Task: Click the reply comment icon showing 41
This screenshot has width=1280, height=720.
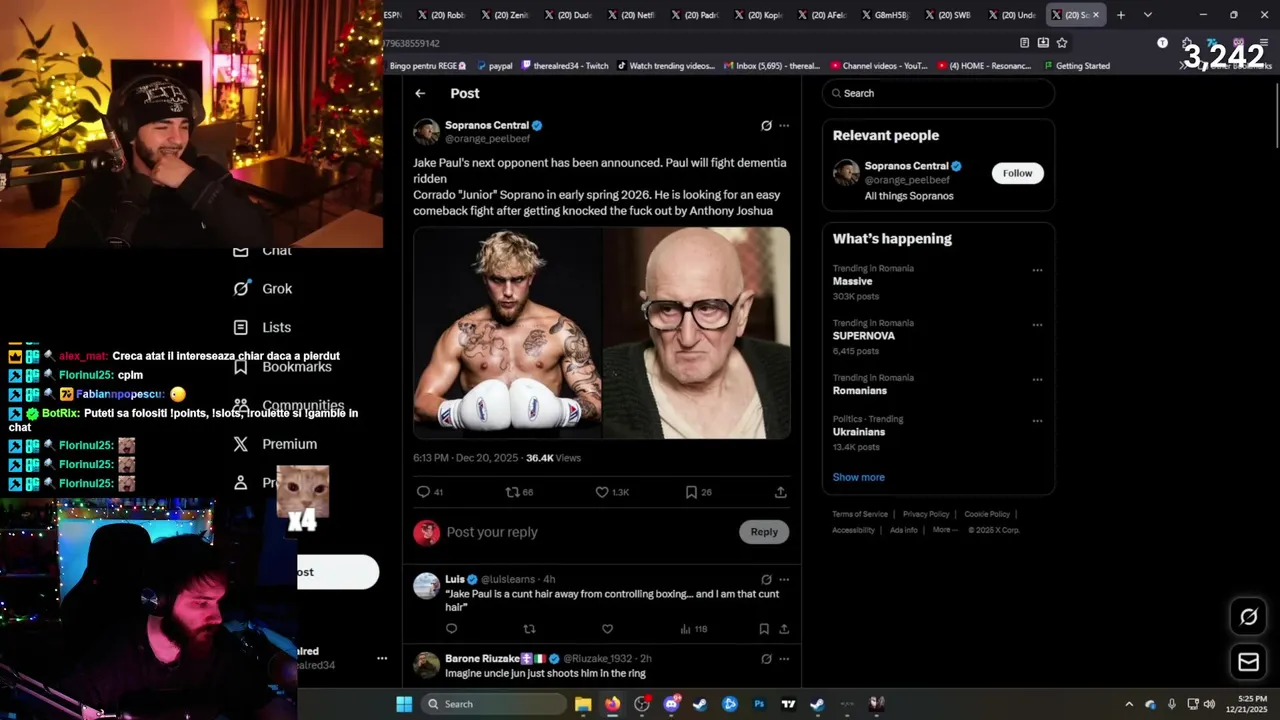Action: pos(423,492)
